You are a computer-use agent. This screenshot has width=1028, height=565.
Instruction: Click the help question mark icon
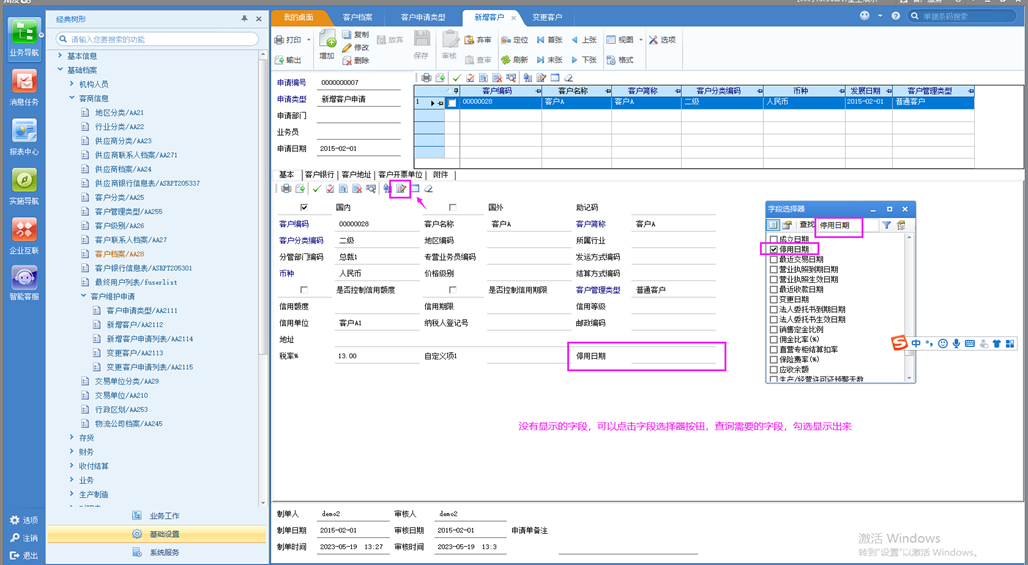pyautogui.click(x=896, y=16)
